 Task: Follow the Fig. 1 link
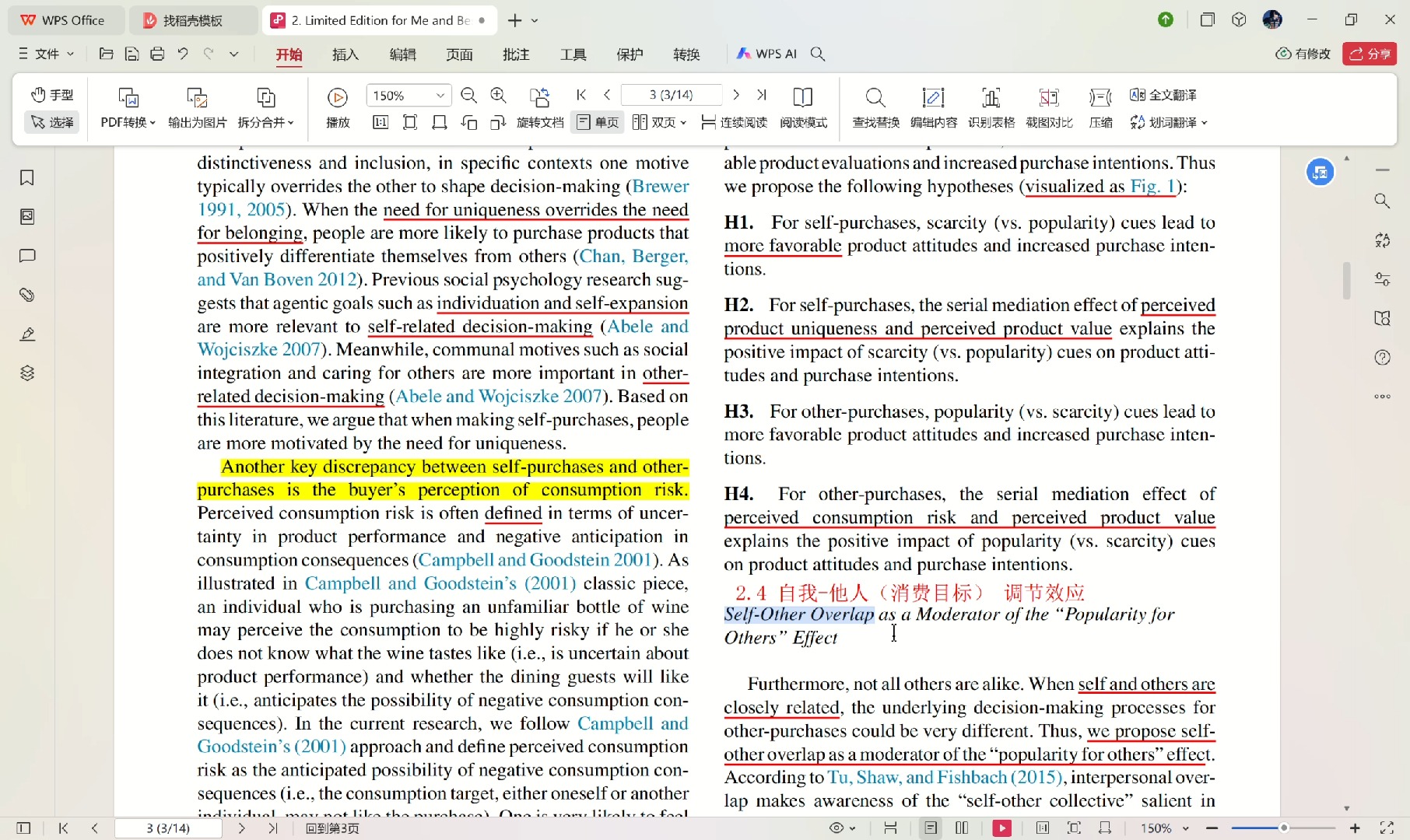1152,187
